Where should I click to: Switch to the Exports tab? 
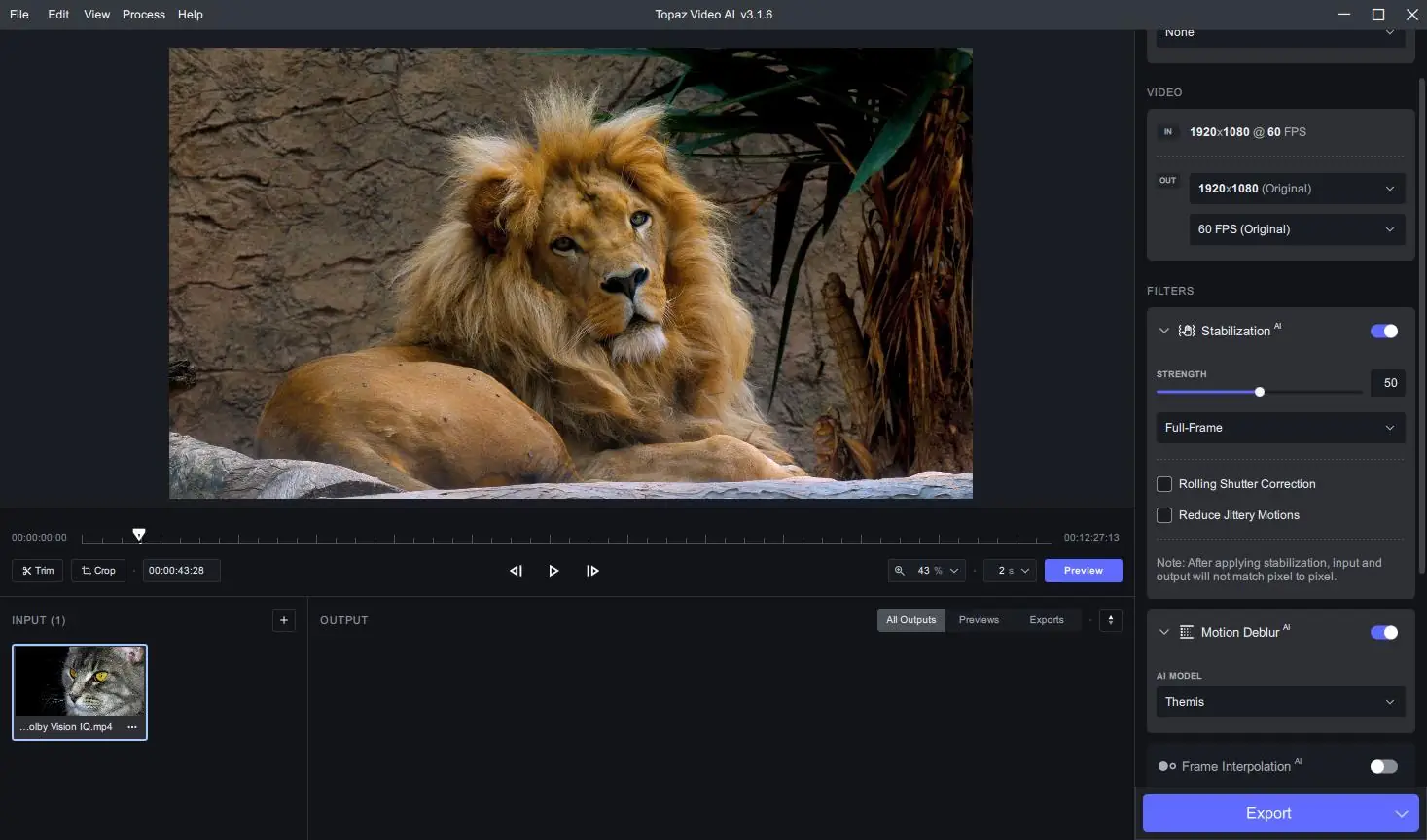(x=1047, y=620)
